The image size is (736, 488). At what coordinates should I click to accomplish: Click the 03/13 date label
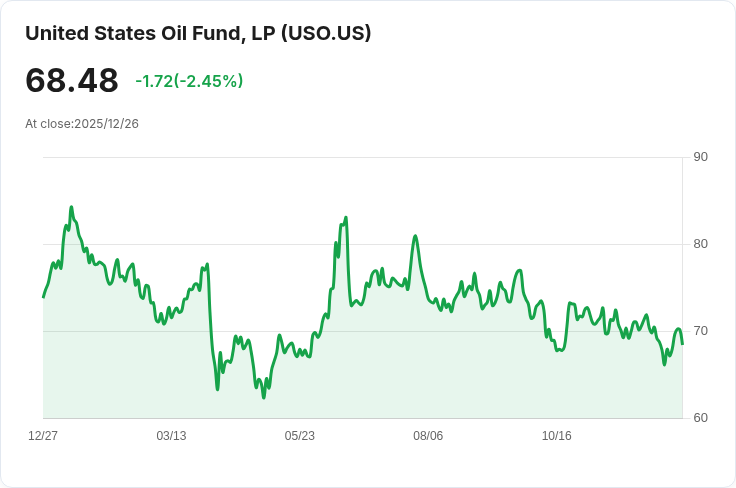(x=171, y=436)
